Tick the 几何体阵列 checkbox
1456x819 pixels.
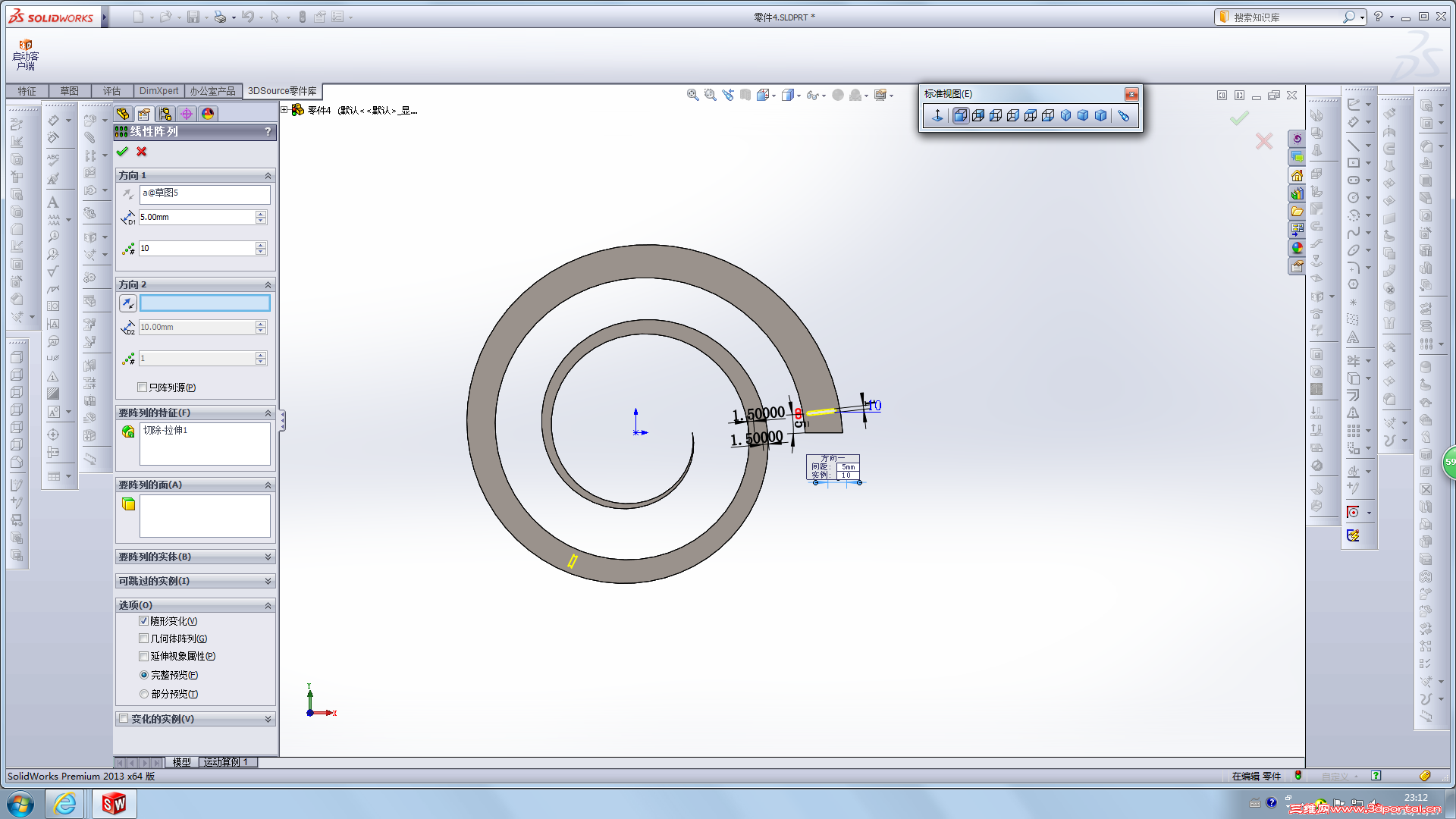pyautogui.click(x=143, y=639)
